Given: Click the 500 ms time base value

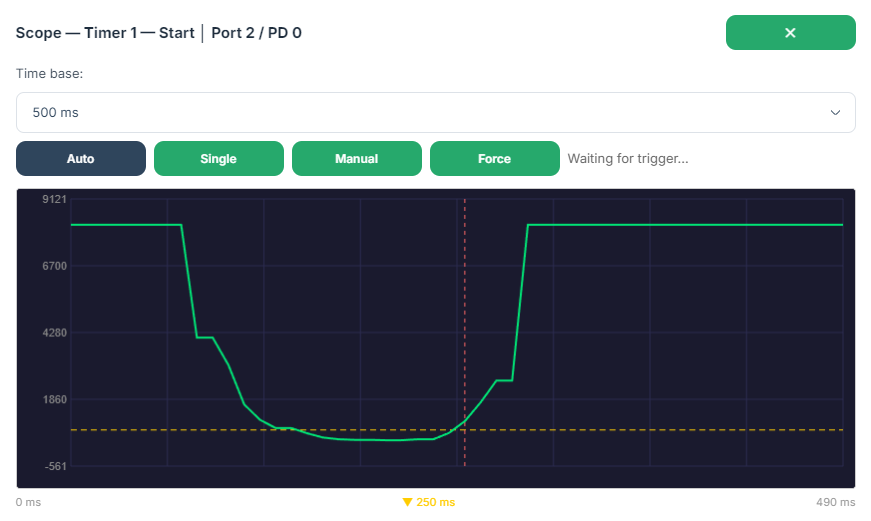Looking at the screenshot, I should [56, 113].
